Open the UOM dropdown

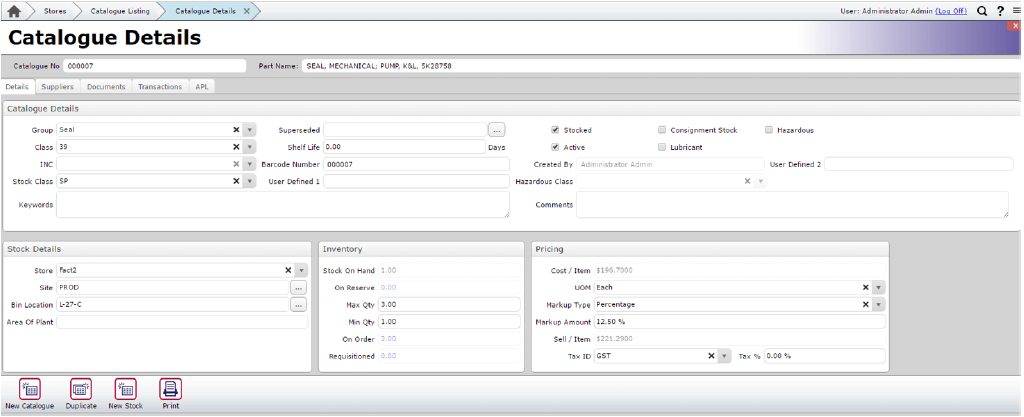(879, 287)
